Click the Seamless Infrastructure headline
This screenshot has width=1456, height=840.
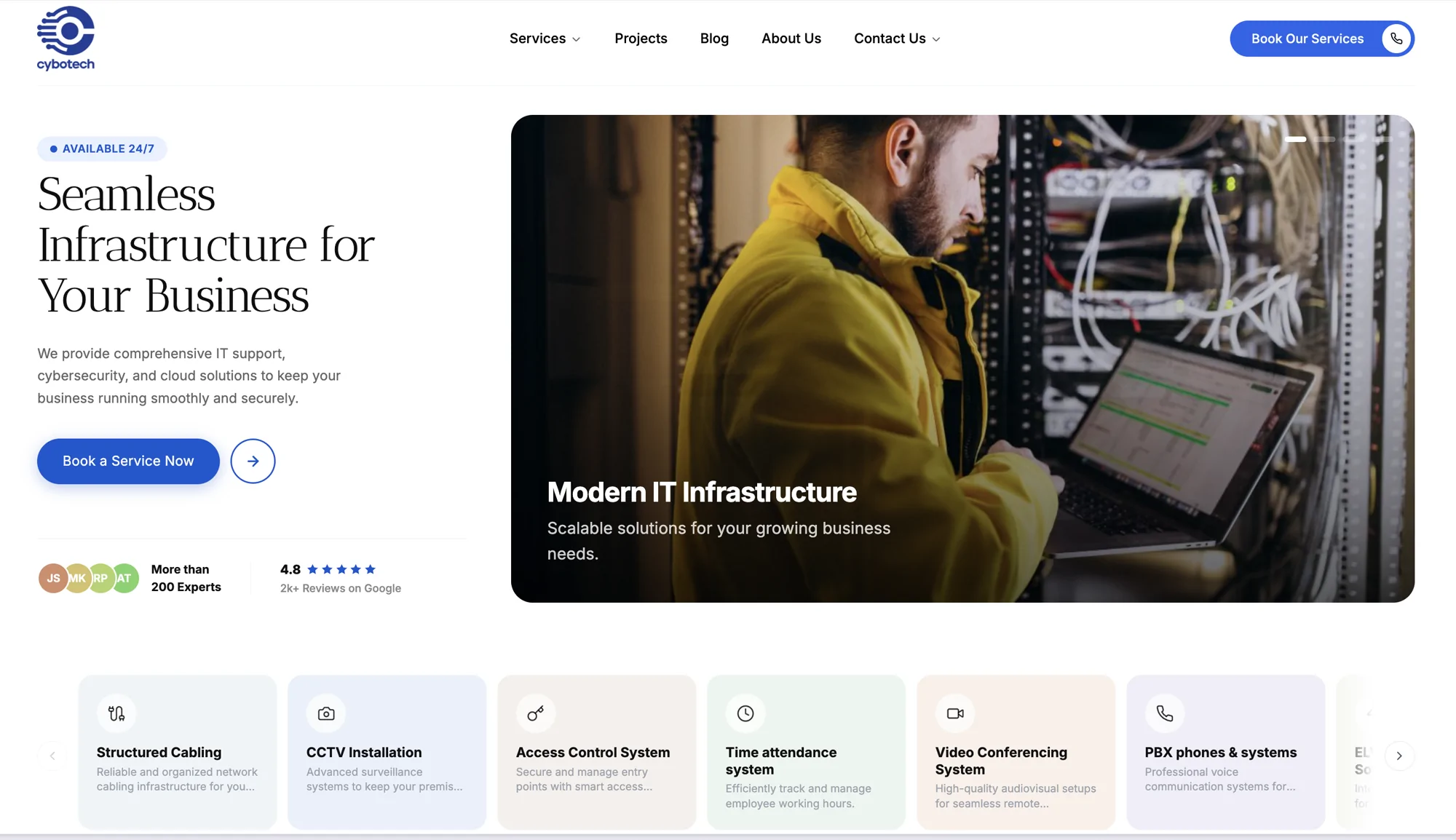click(206, 245)
